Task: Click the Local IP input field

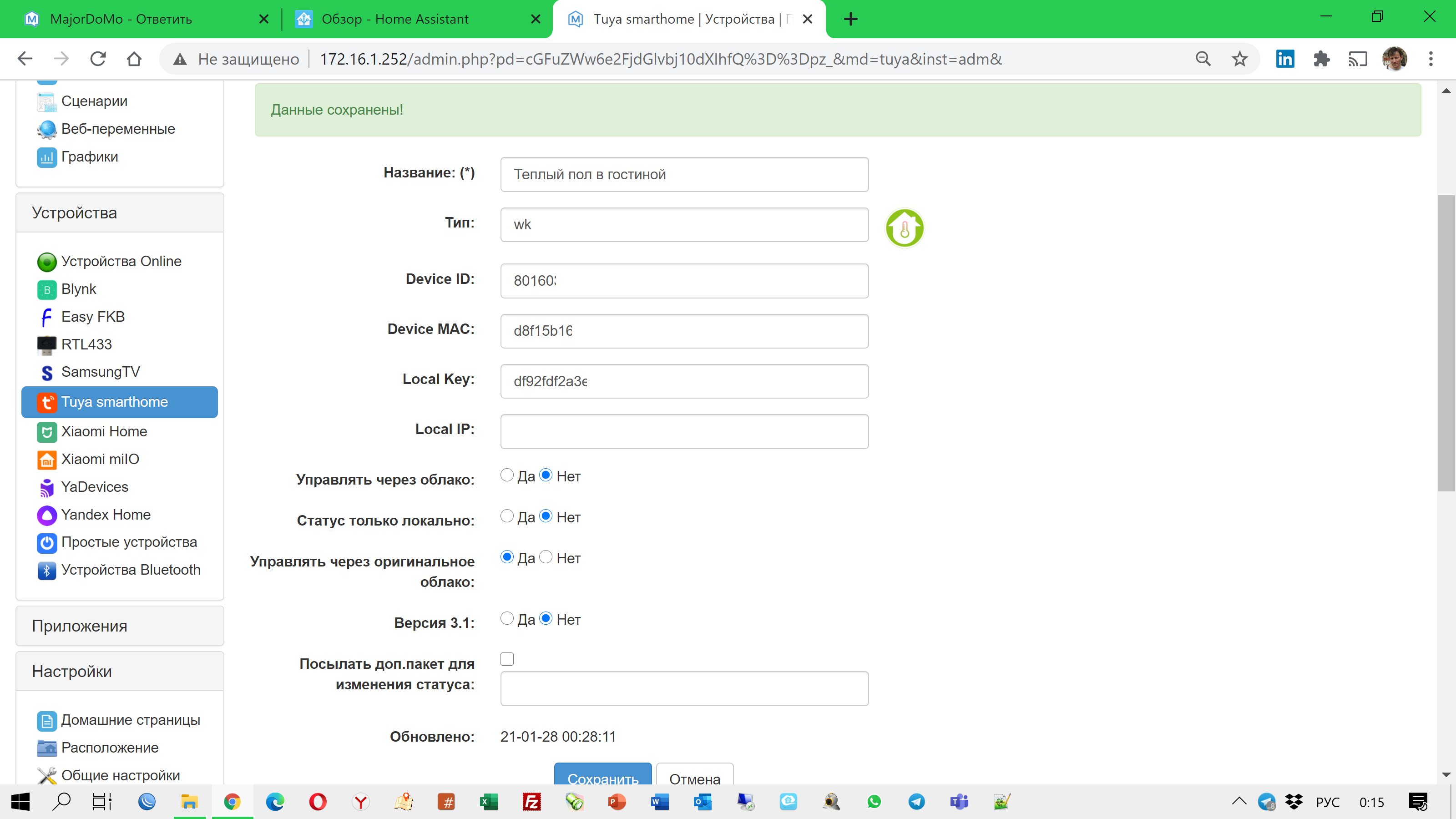Action: [x=684, y=431]
